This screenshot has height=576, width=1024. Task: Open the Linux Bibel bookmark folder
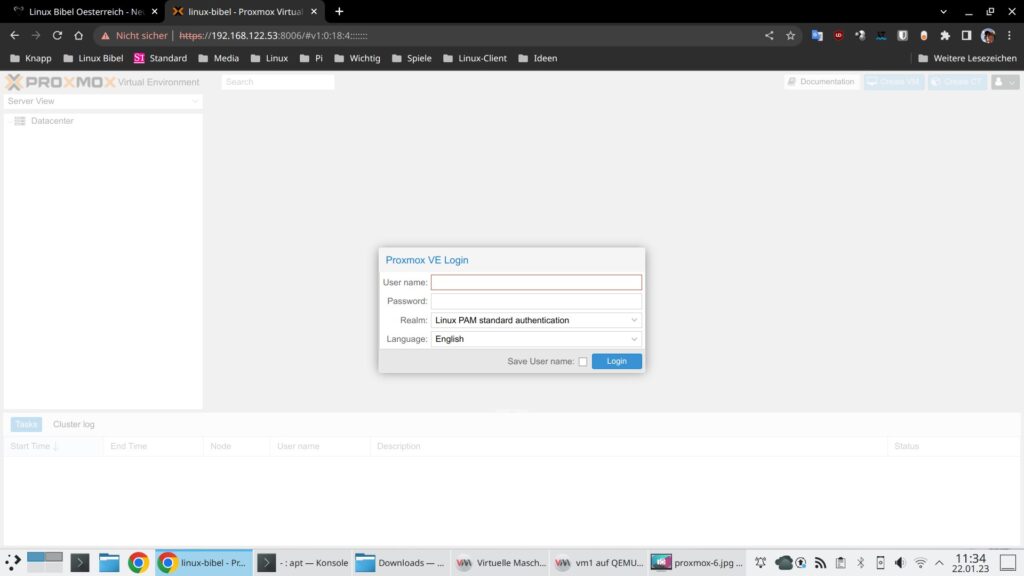[93, 58]
